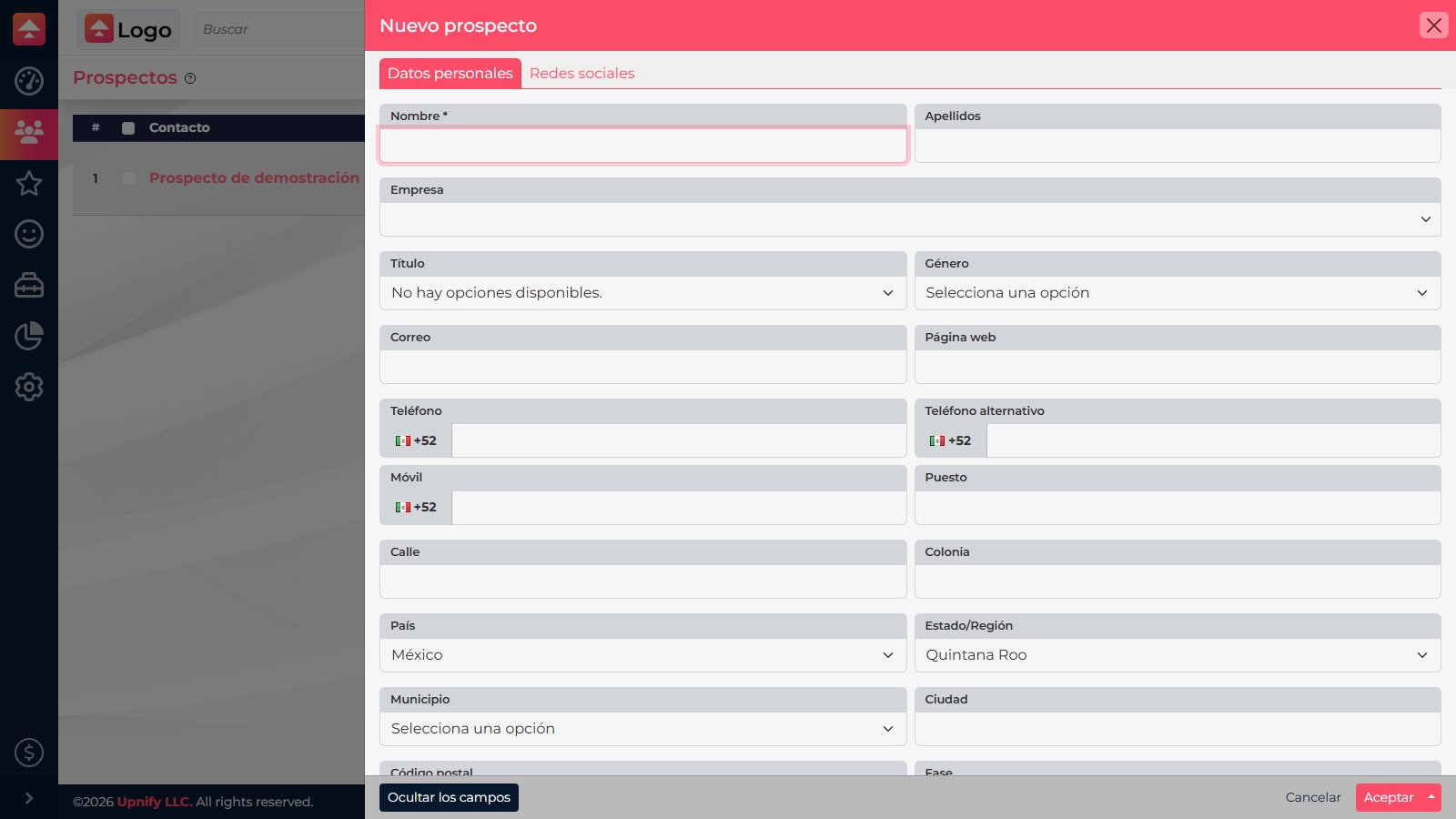
Task: Click the Logo image in header
Action: click(x=128, y=29)
